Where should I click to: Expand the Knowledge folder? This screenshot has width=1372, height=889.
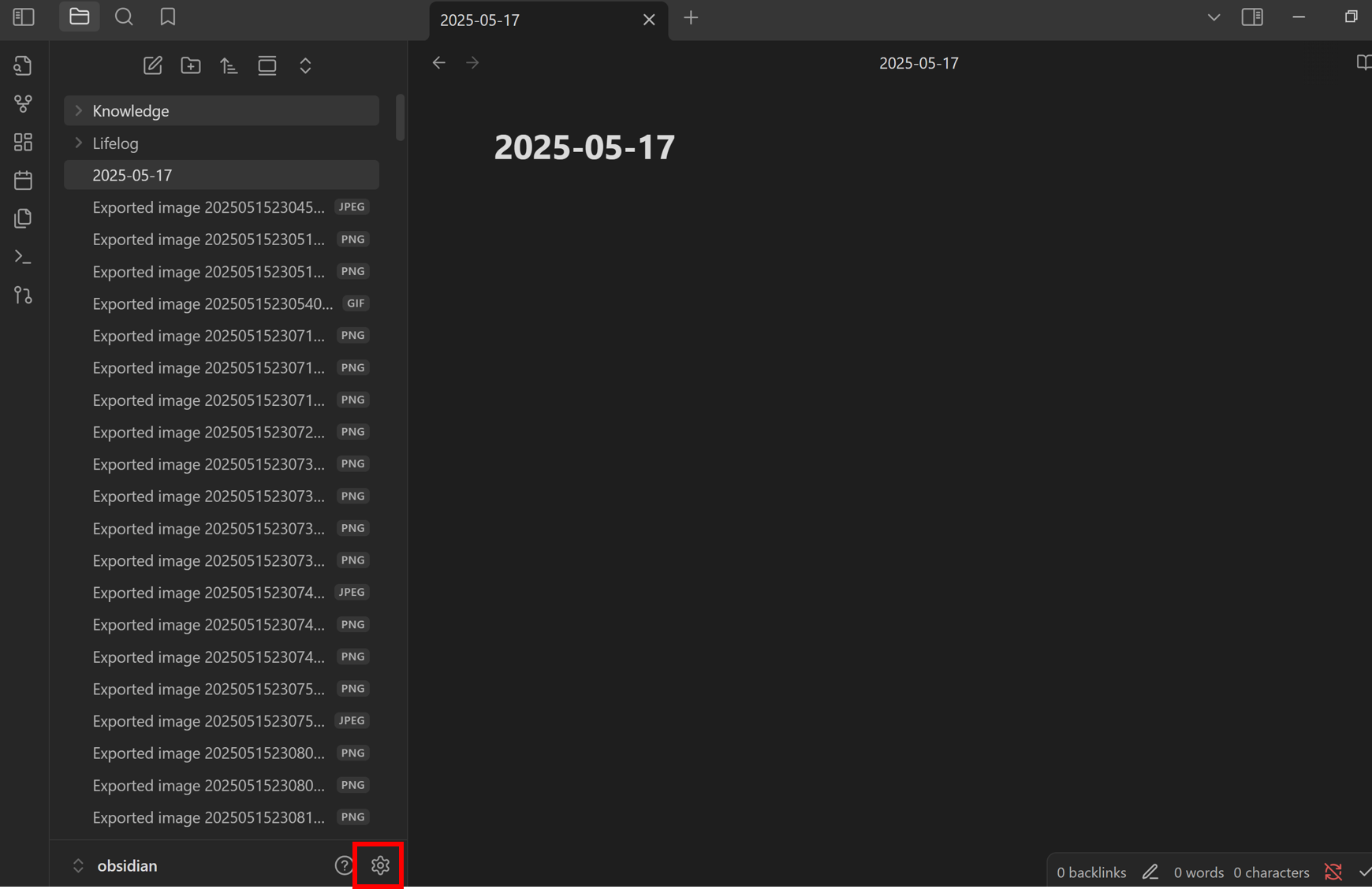point(79,111)
